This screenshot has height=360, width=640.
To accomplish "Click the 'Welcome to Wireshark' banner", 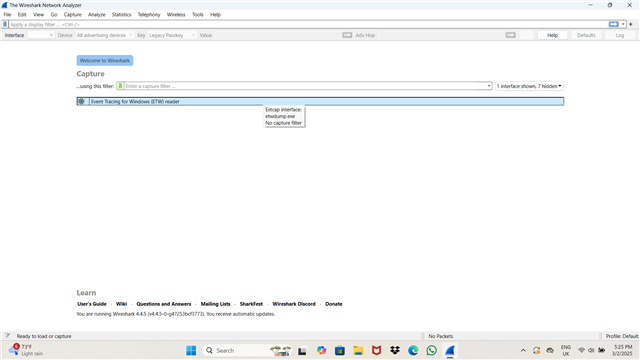I will click(x=105, y=60).
